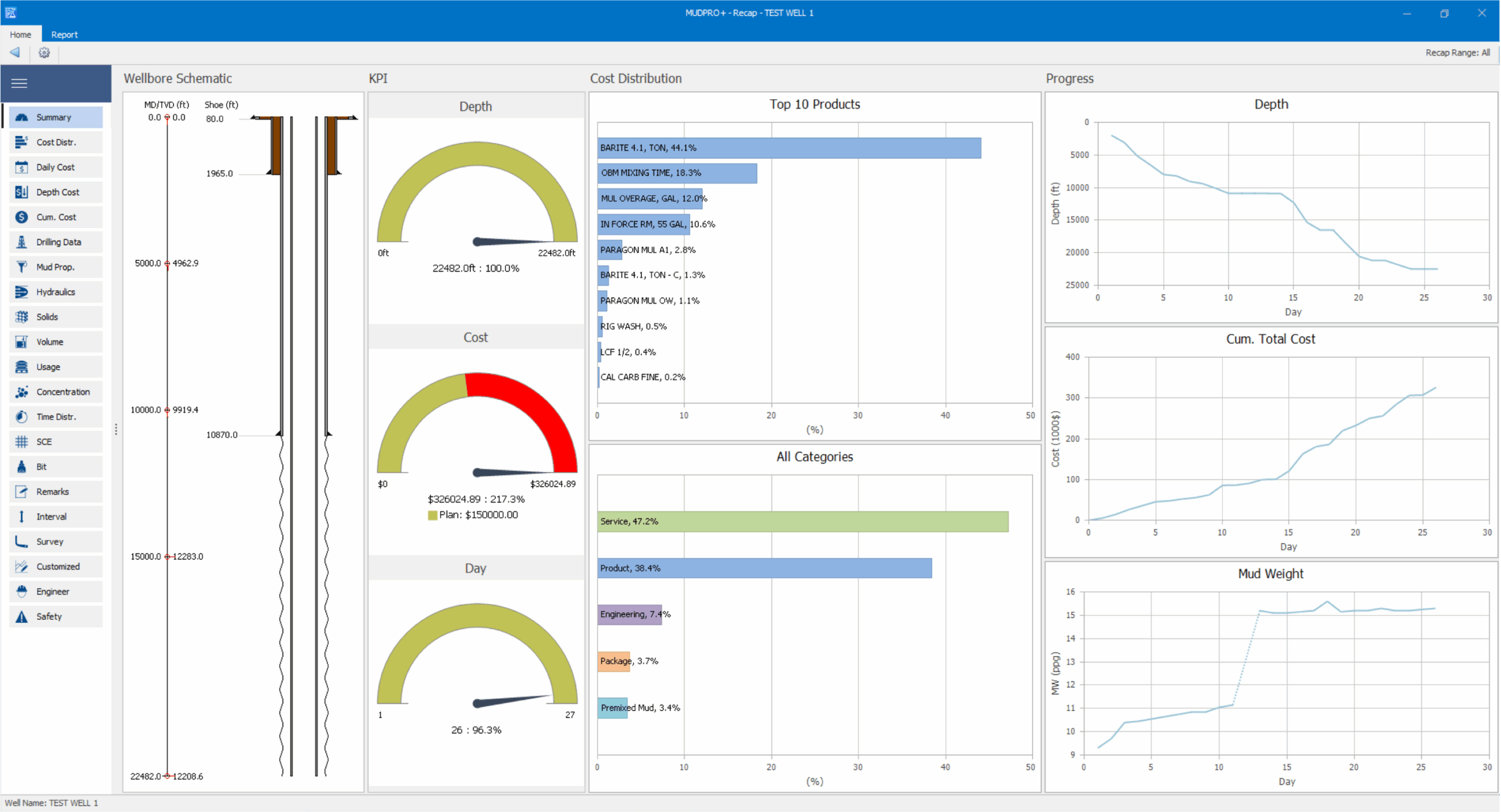Viewport: 1501px width, 812px height.
Task: Select the Bit sidebar icon
Action: (22, 467)
